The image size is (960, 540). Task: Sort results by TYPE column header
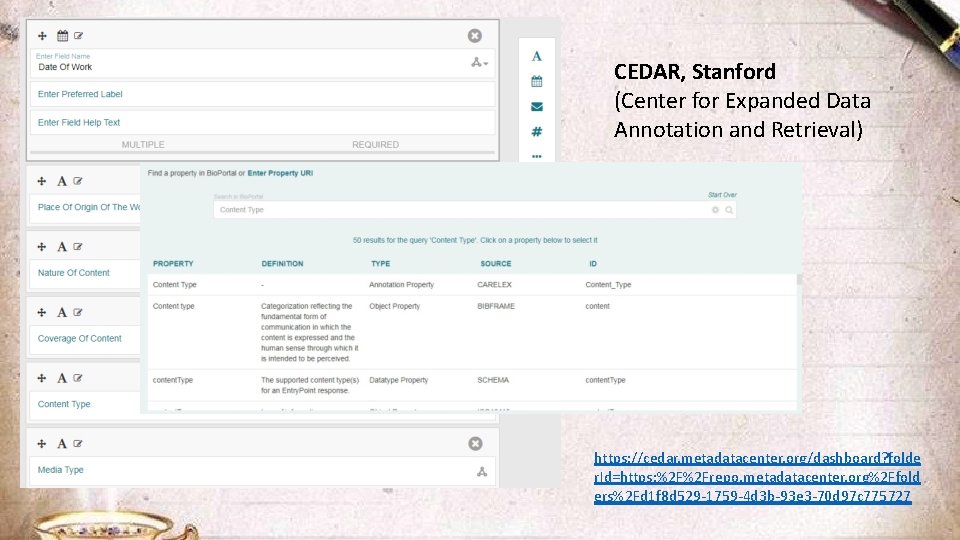click(x=380, y=264)
